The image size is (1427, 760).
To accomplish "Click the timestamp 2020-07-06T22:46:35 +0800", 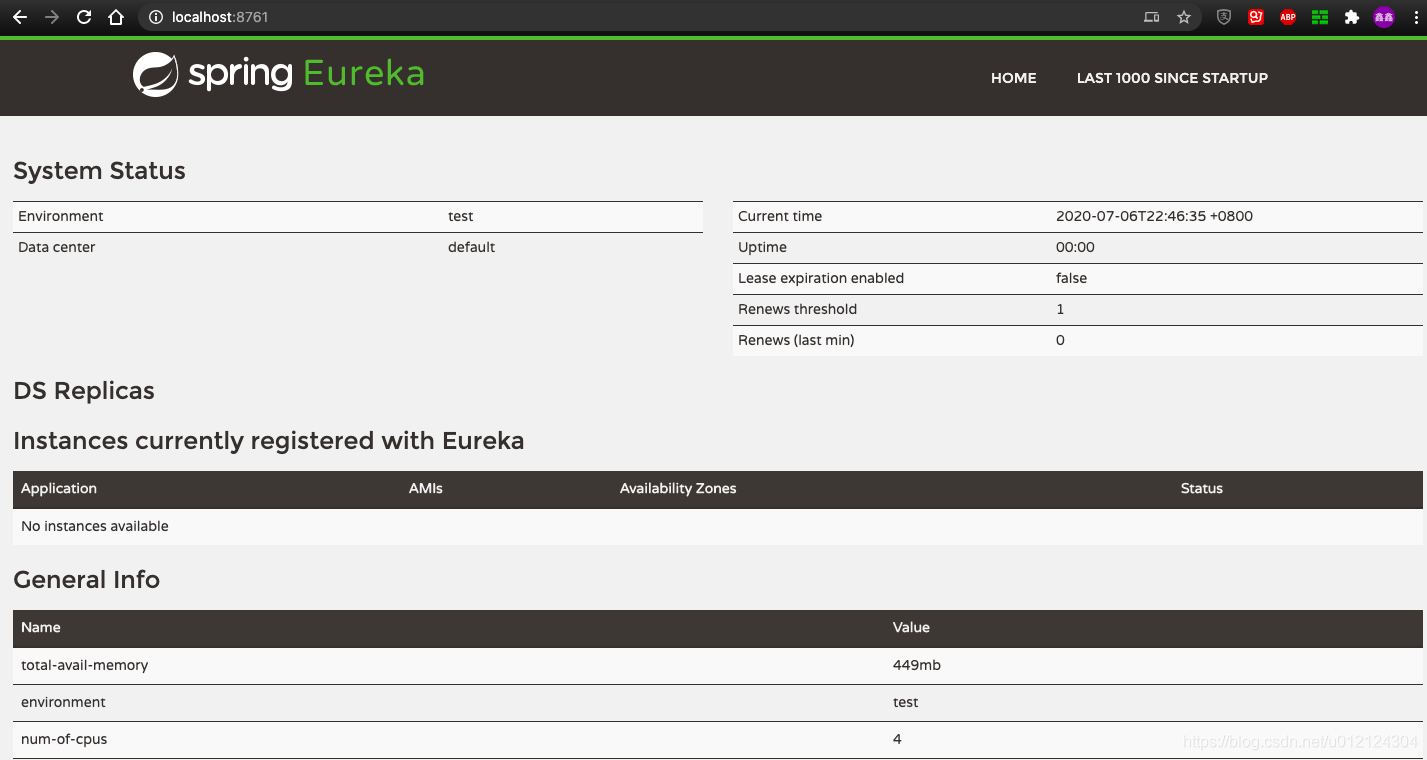I will (1154, 216).
